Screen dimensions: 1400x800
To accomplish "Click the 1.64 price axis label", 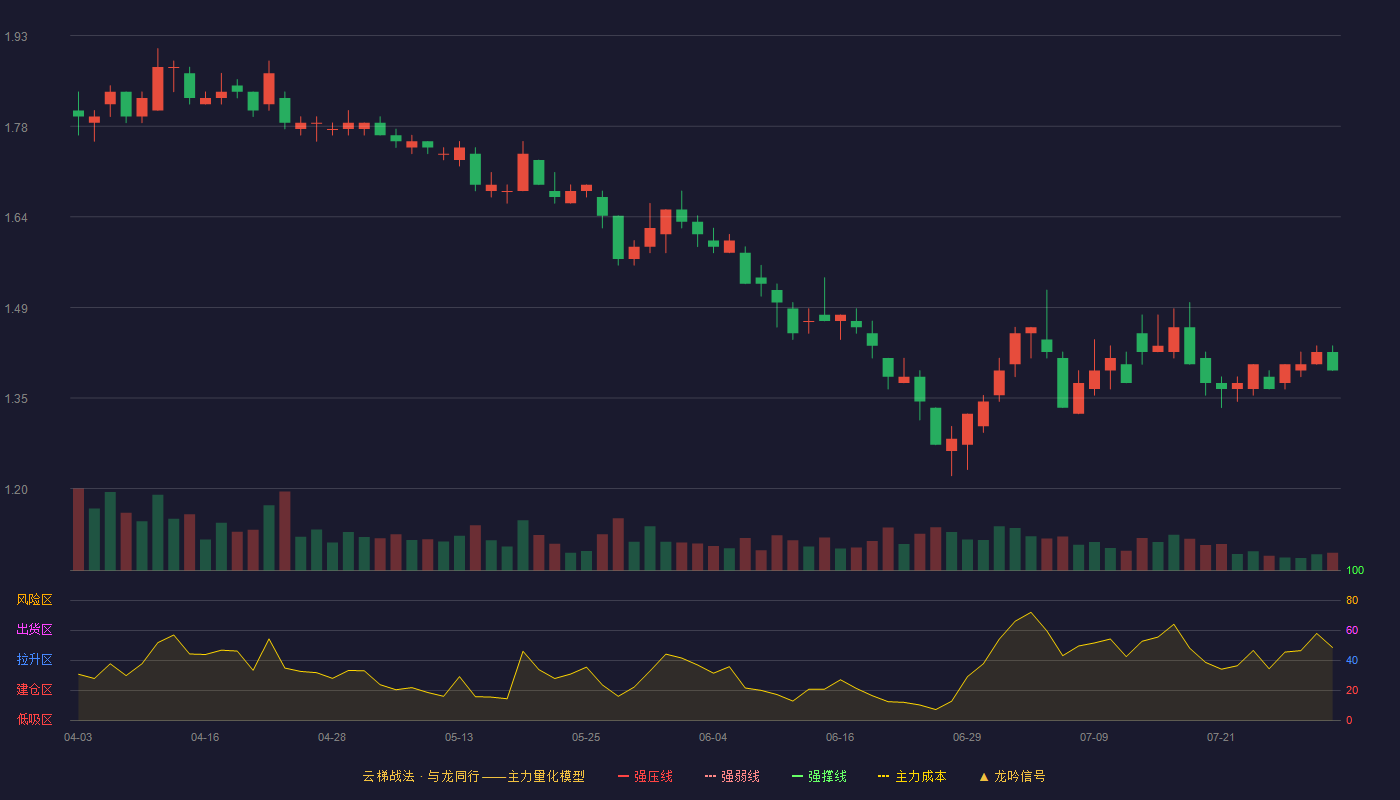I will tap(16, 218).
